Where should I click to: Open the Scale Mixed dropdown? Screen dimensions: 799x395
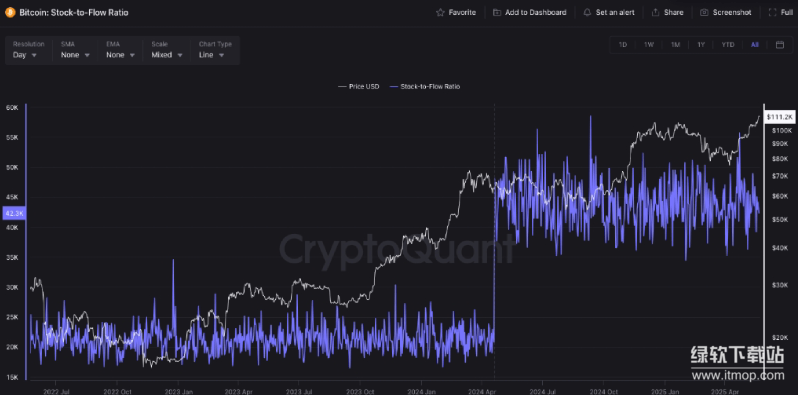coord(167,50)
